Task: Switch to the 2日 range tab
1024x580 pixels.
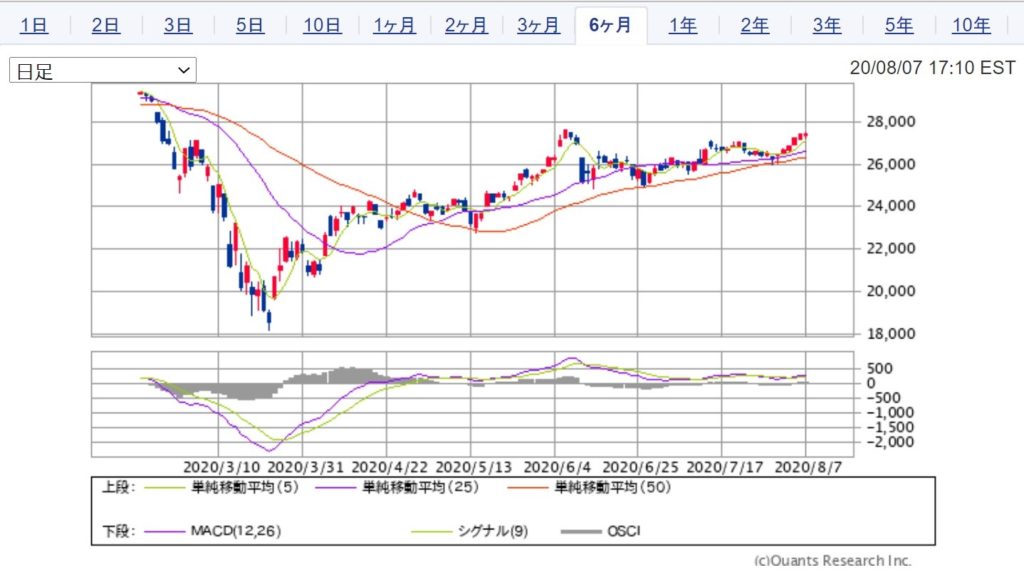Action: (105, 26)
